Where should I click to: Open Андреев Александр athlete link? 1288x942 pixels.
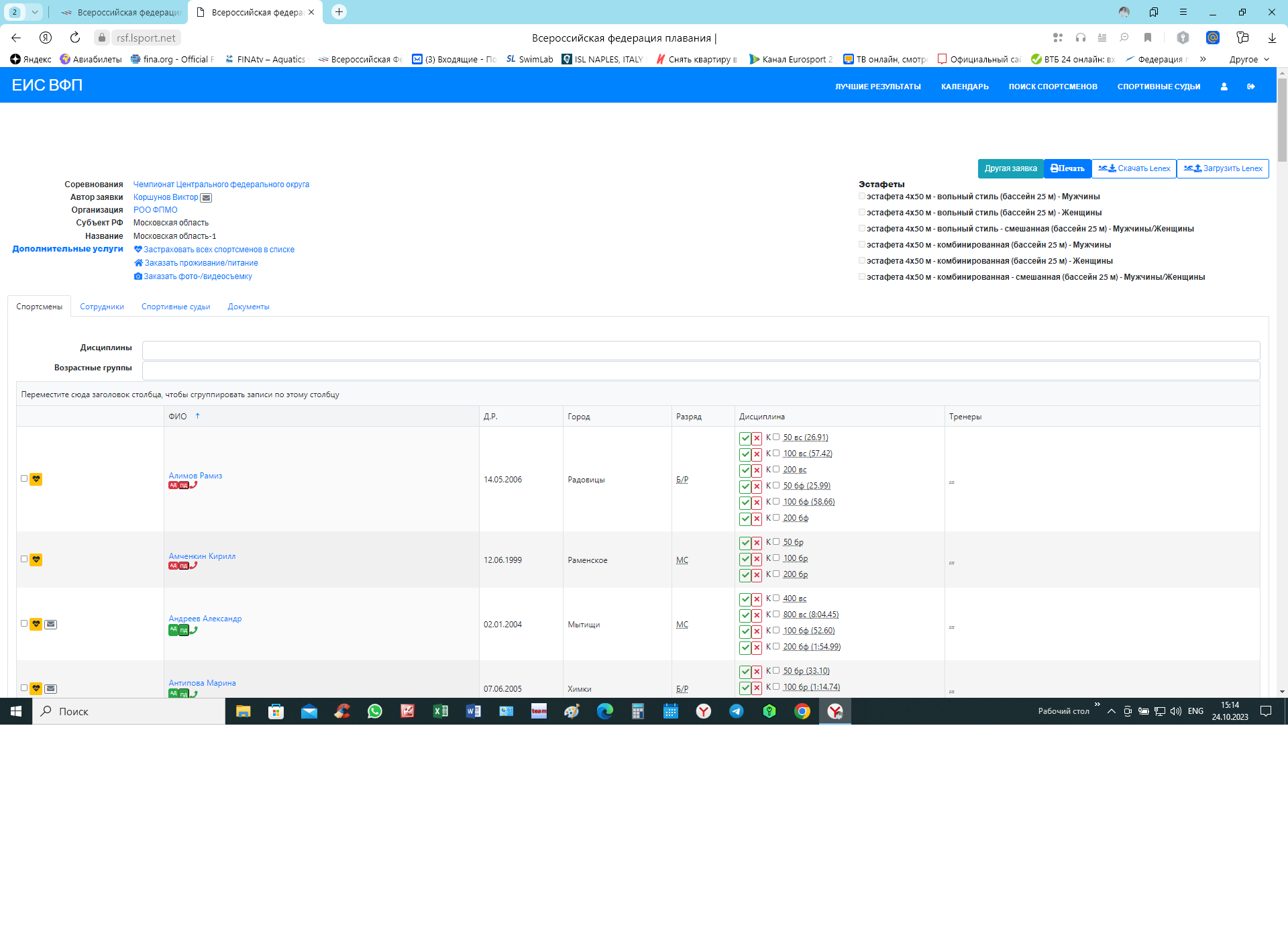[205, 619]
